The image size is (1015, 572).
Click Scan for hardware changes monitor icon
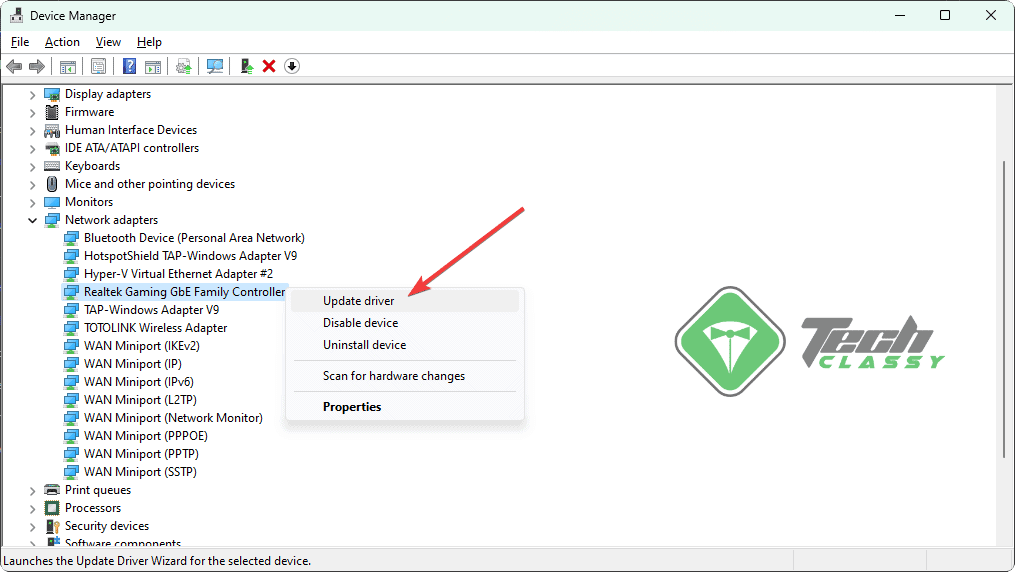pyautogui.click(x=214, y=66)
